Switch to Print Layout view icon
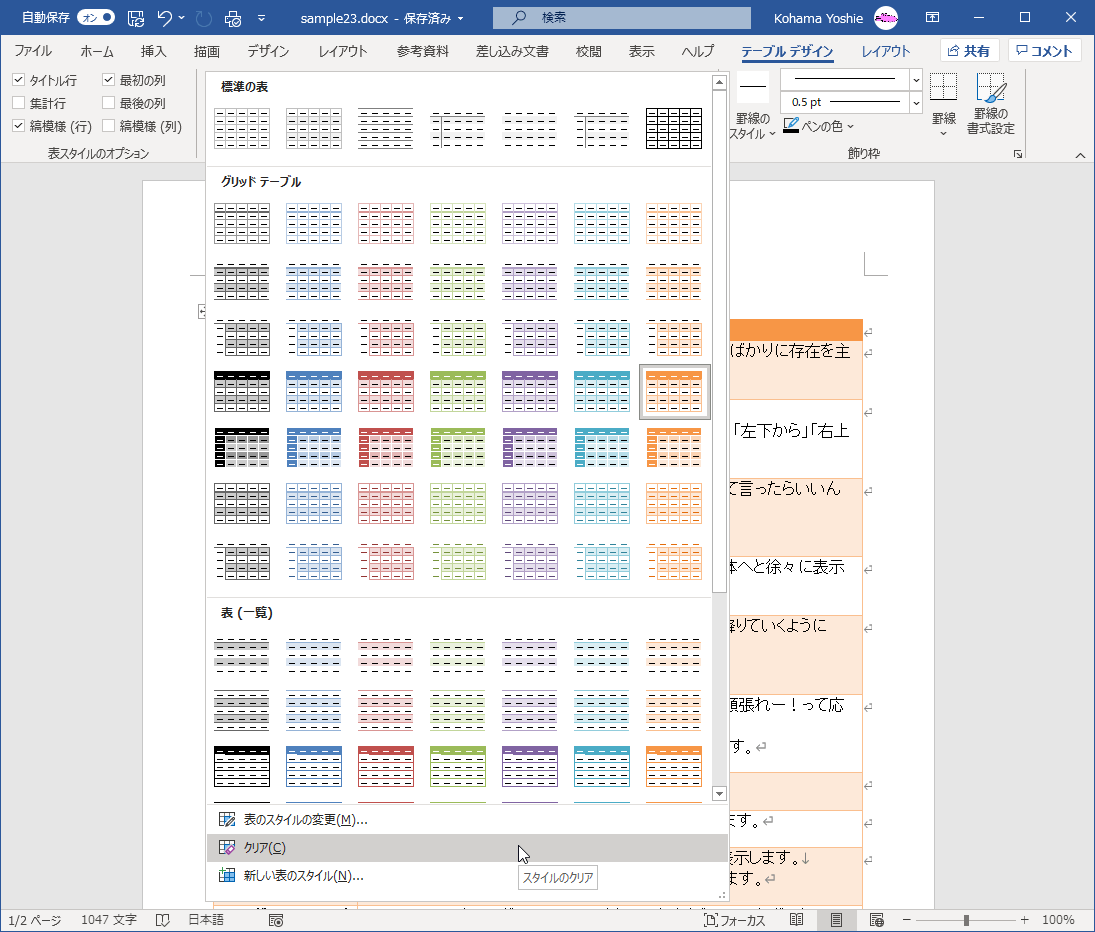The image size is (1095, 932). pos(836,919)
